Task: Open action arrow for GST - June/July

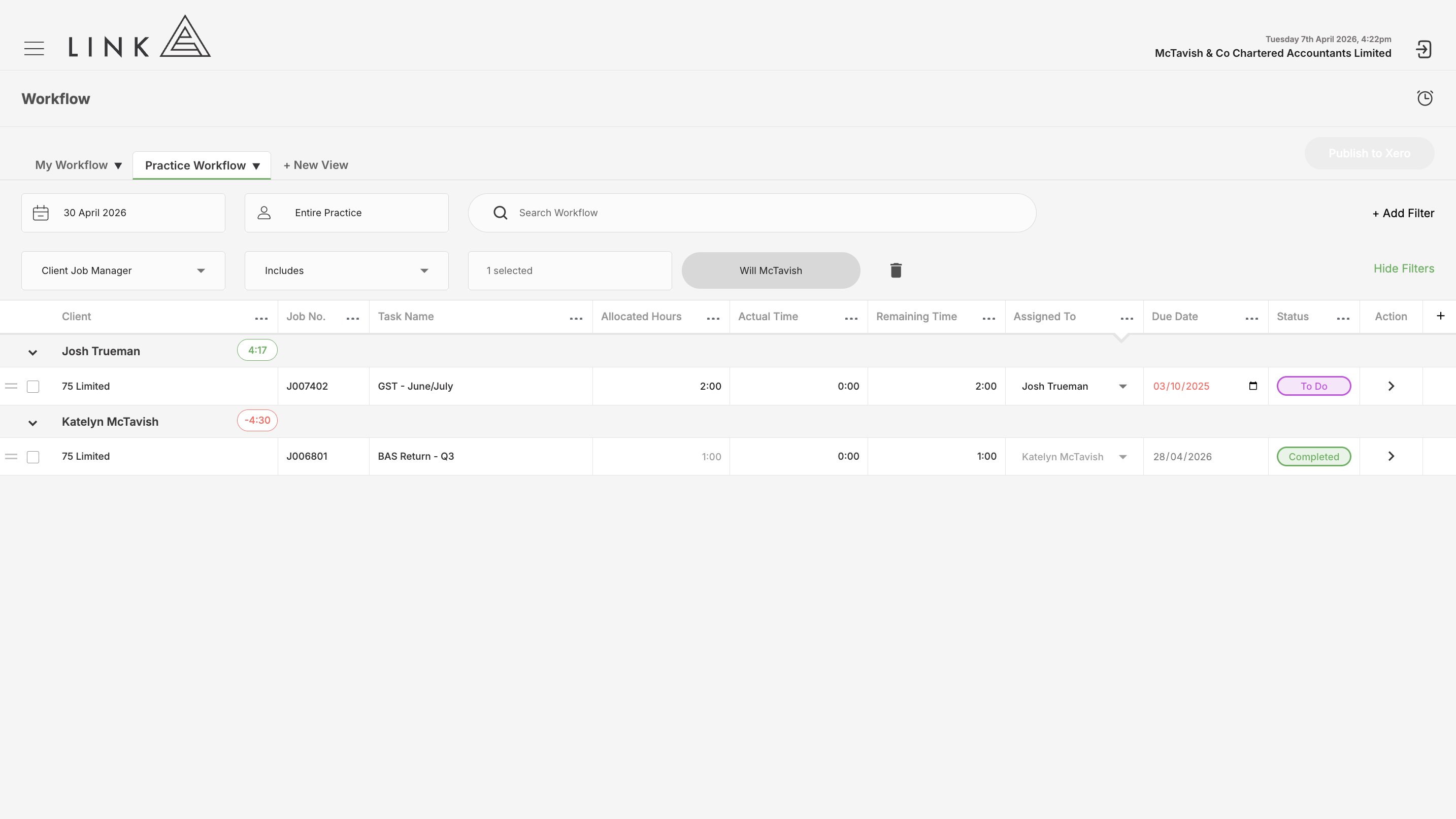Action: pos(1391,386)
